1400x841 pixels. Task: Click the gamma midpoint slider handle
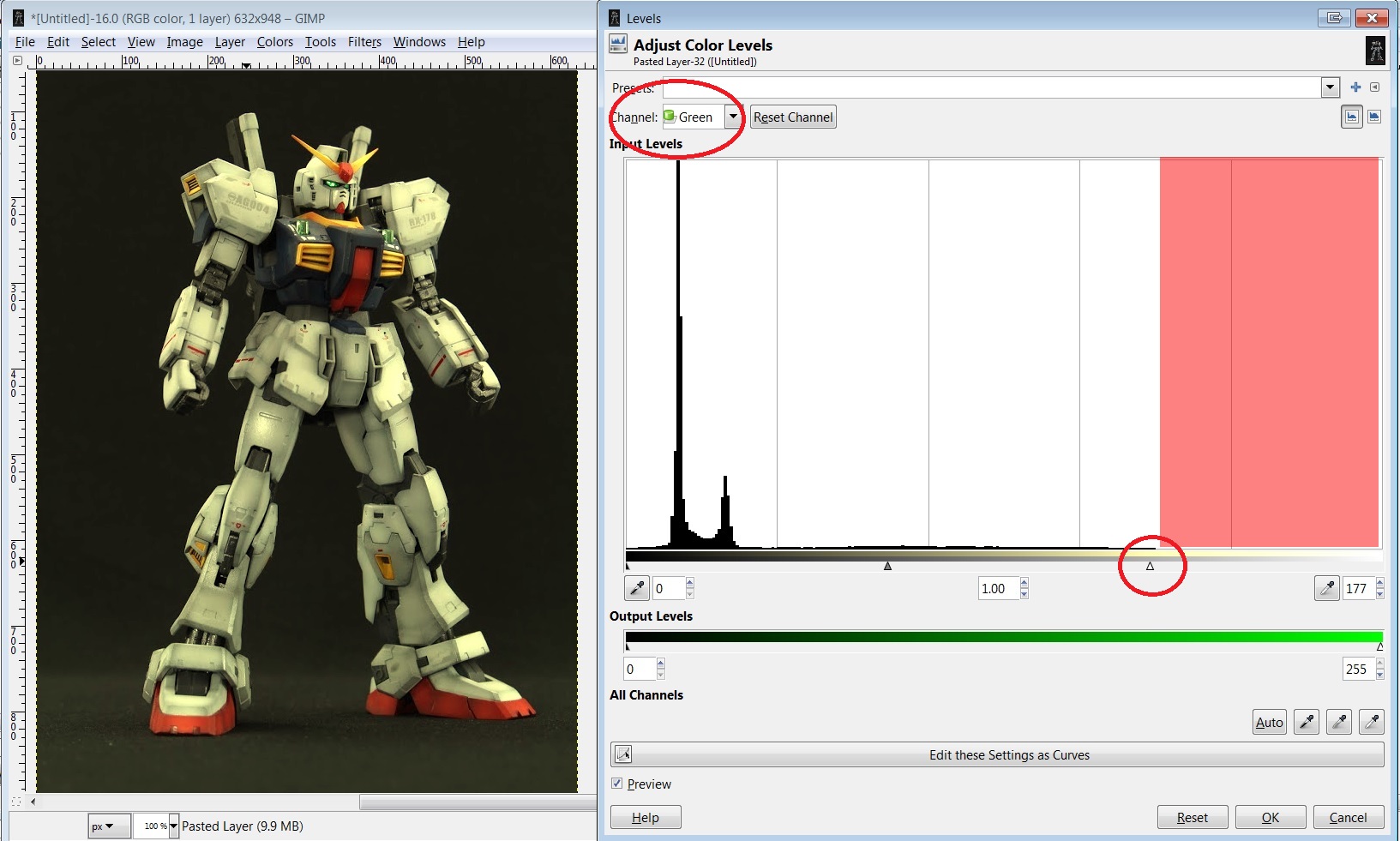pyautogui.click(x=888, y=566)
